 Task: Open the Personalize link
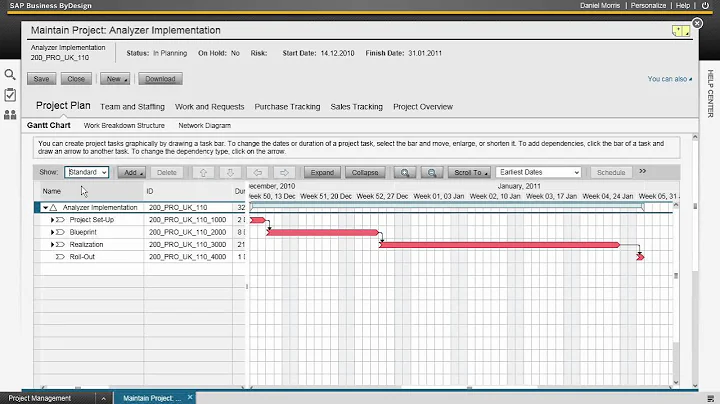648,6
